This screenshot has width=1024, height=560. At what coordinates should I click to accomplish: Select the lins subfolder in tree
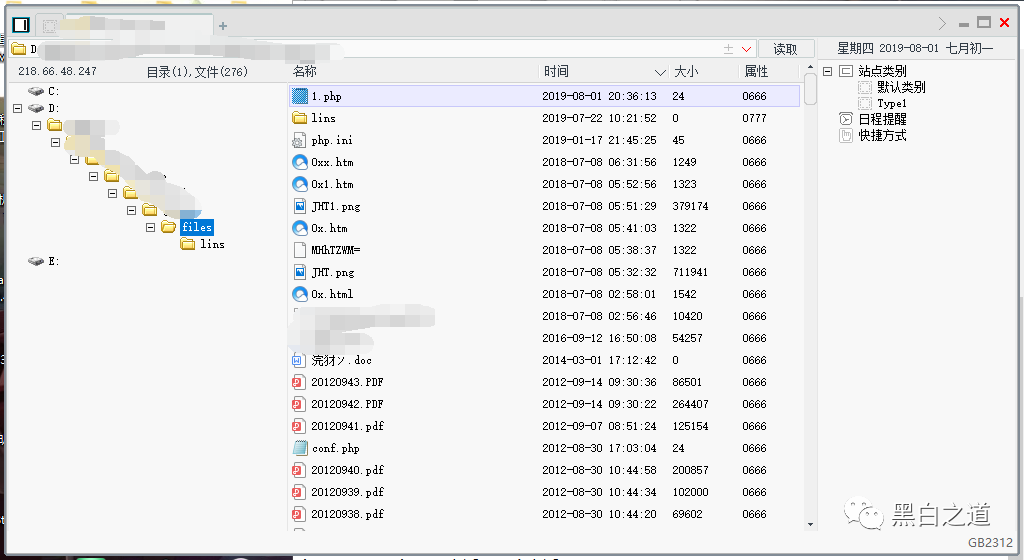(x=212, y=244)
